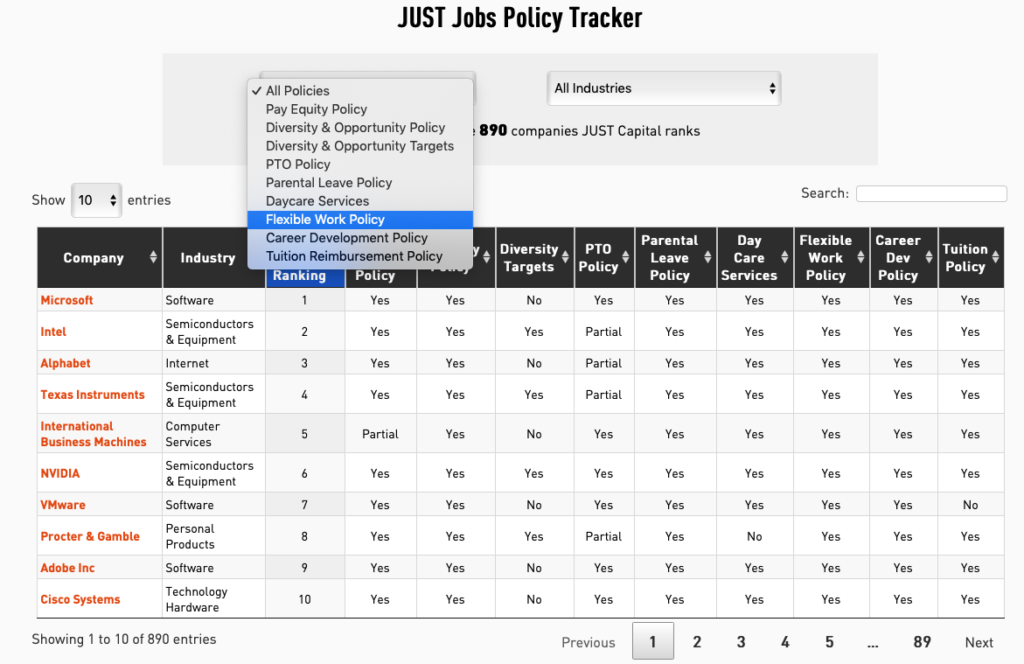Jump to last page 89
1024x664 pixels.
921,642
